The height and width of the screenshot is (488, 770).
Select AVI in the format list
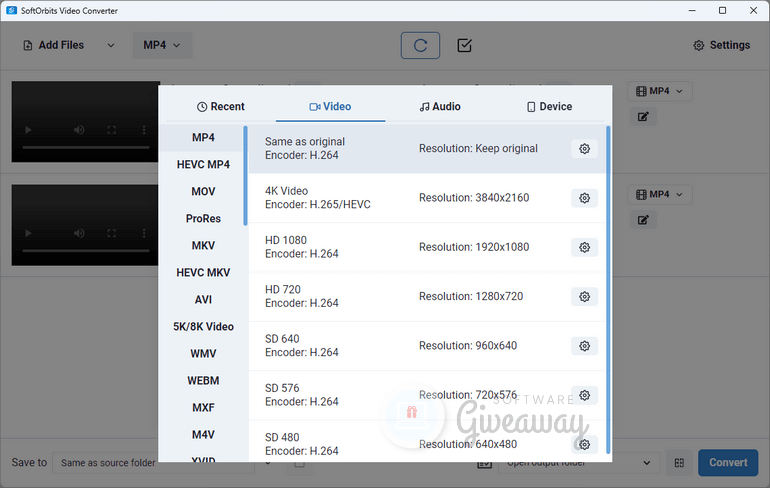point(203,299)
